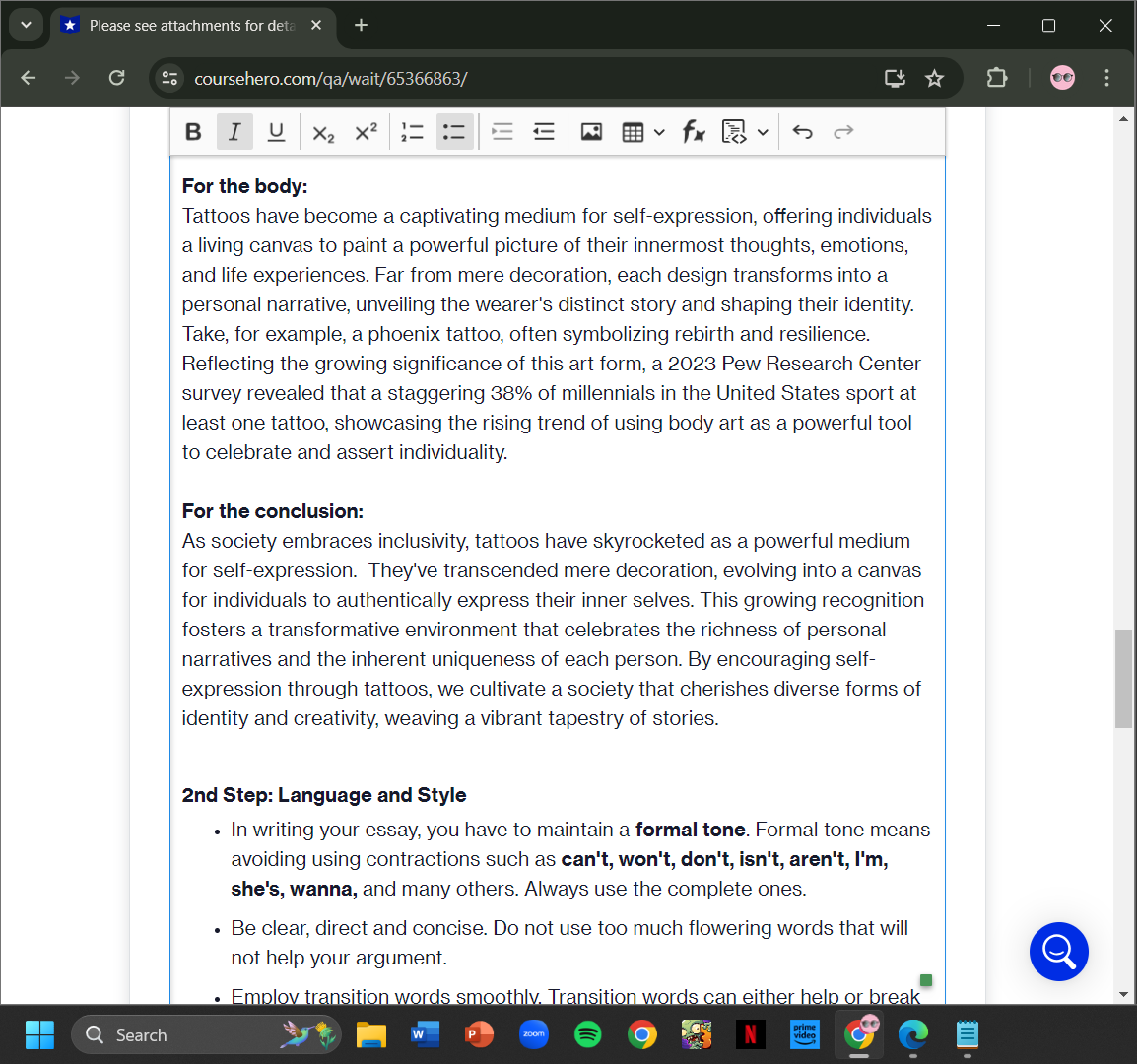This screenshot has width=1137, height=1064.
Task: Select the CourseHero browser tab
Action: pos(187,25)
